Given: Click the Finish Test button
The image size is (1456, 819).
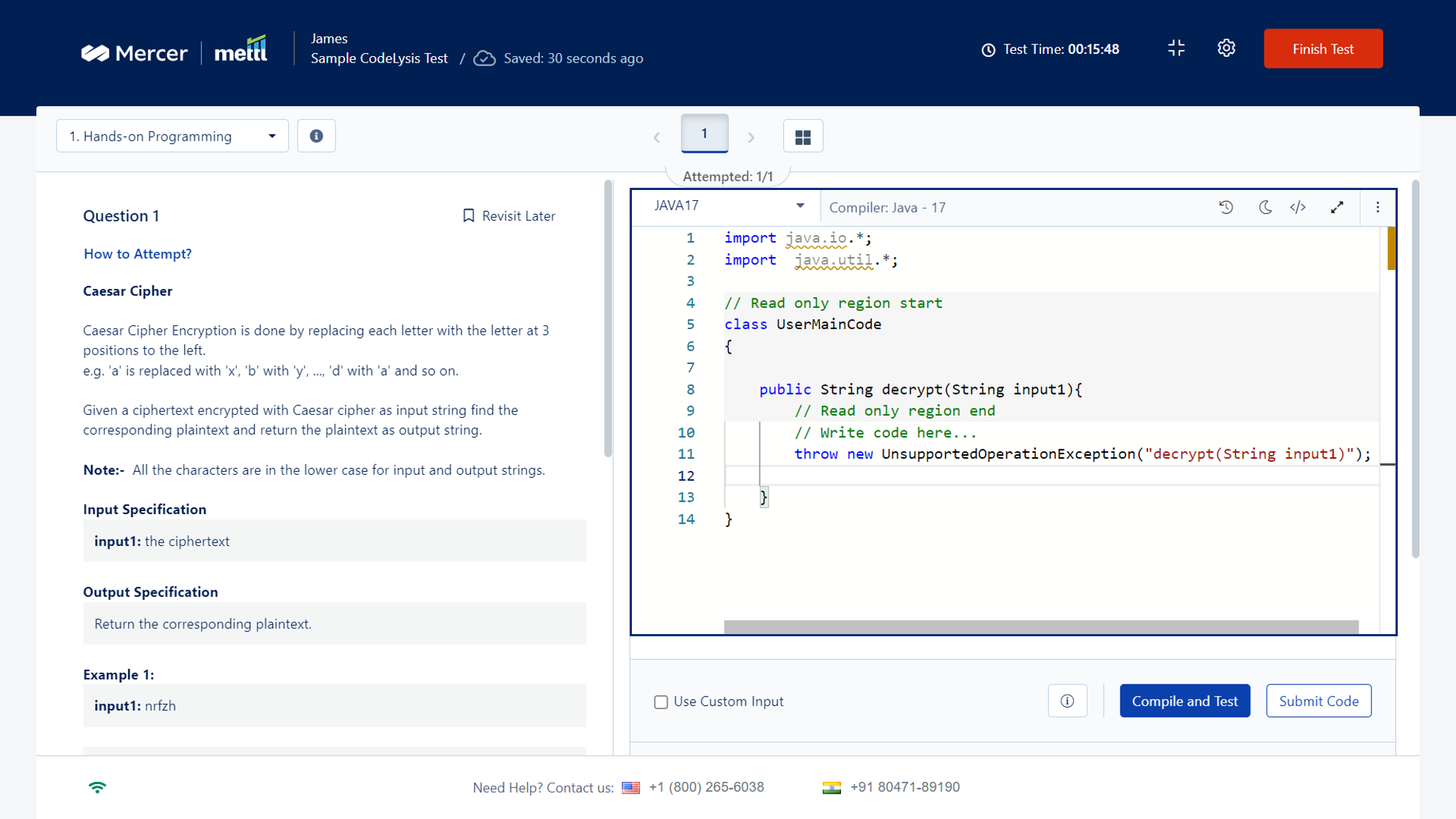Looking at the screenshot, I should (x=1323, y=49).
